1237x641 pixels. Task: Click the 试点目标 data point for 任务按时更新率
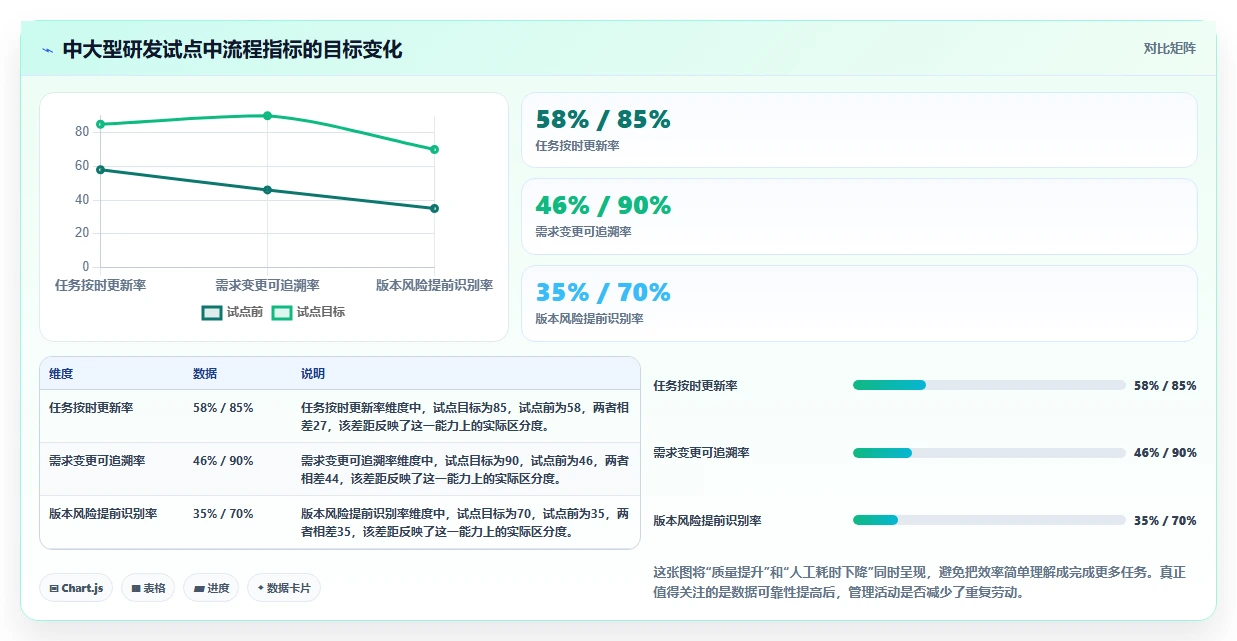[x=100, y=124]
